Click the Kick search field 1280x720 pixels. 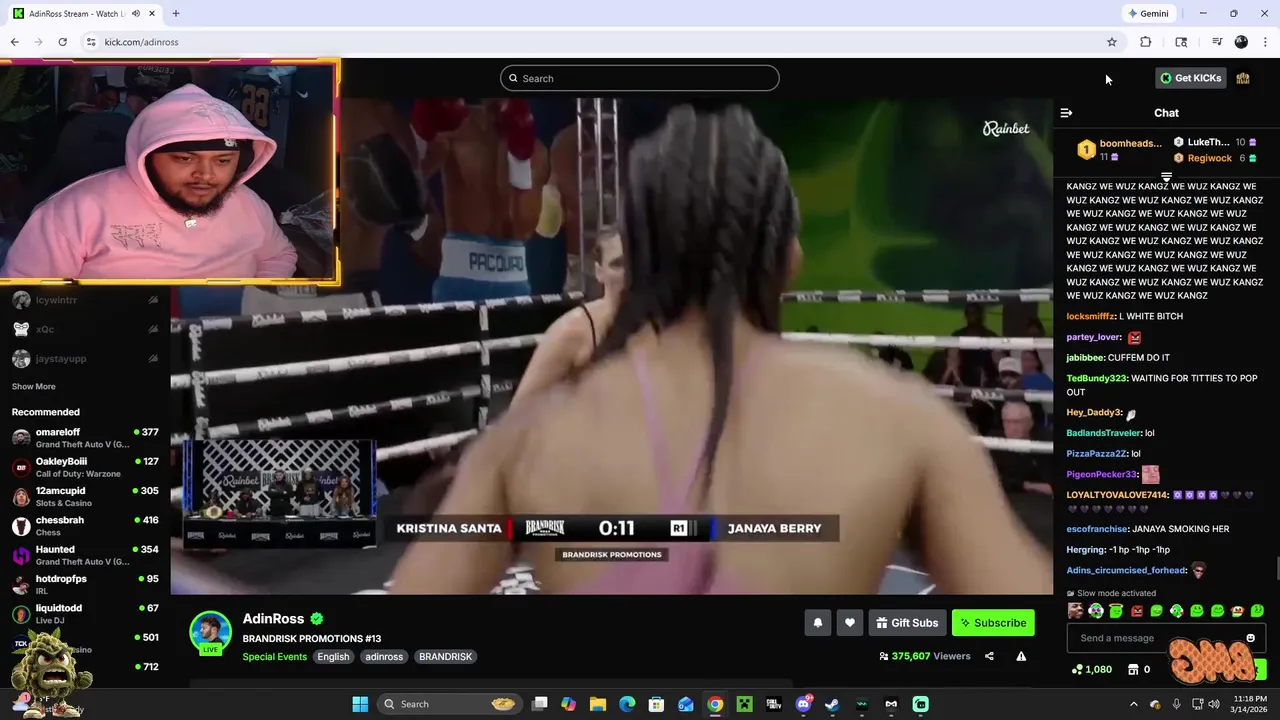click(x=640, y=78)
